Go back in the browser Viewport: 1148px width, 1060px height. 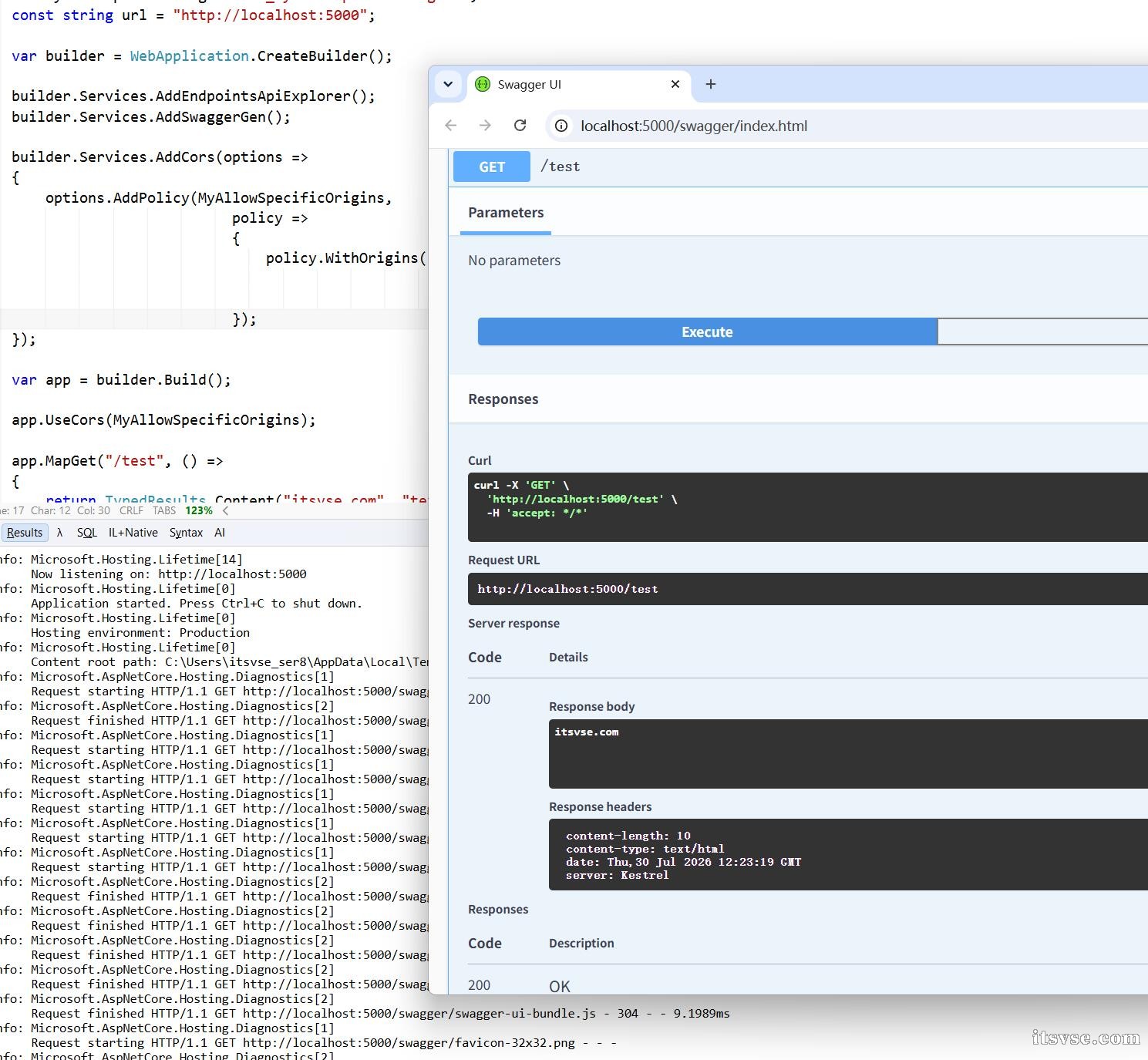coord(451,126)
